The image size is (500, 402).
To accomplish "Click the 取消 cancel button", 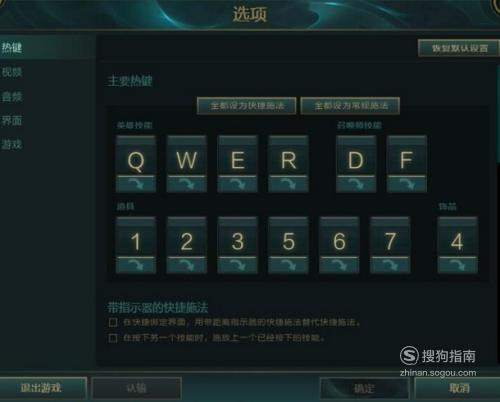I will click(x=459, y=388).
